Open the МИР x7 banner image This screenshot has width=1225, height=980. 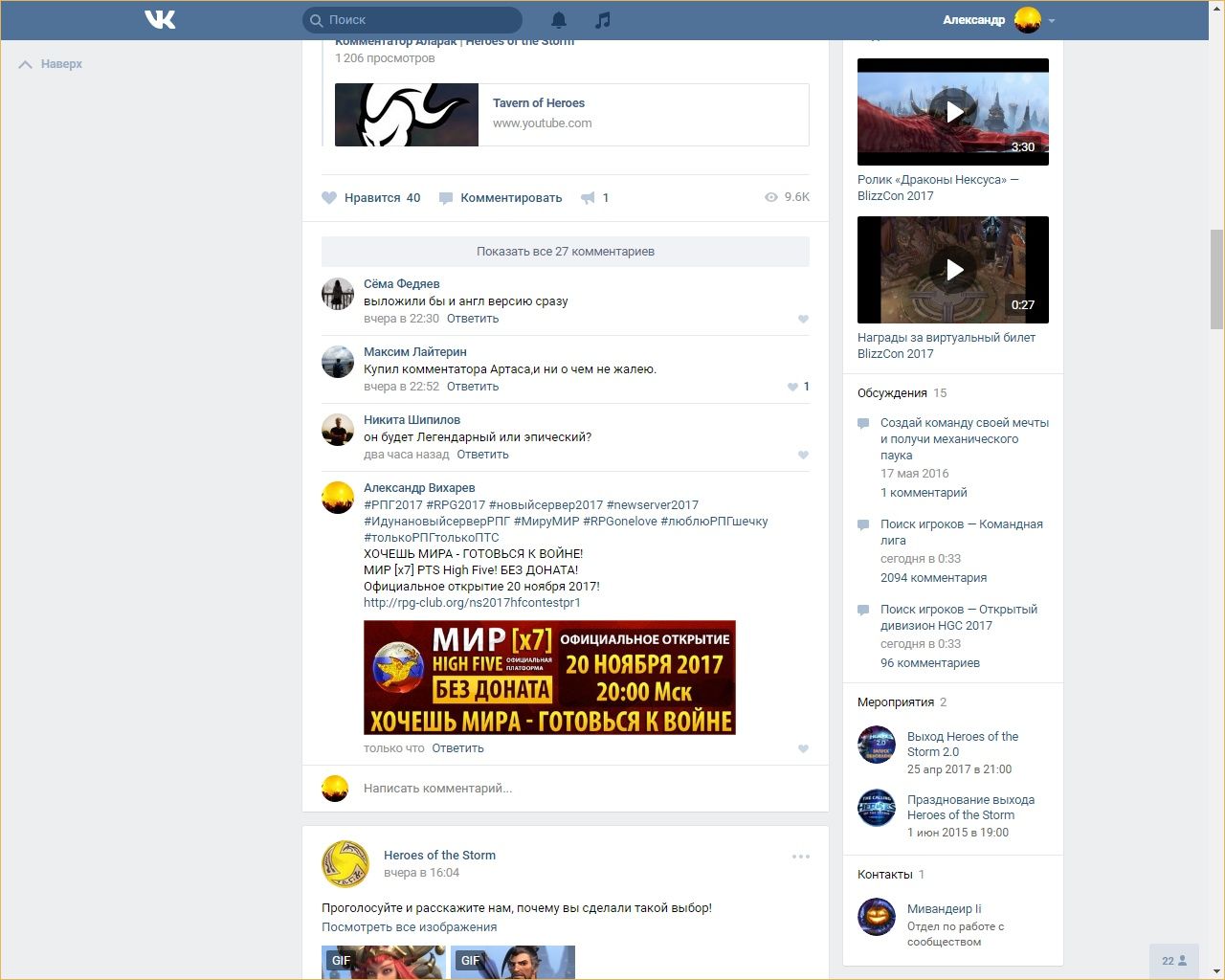click(549, 678)
